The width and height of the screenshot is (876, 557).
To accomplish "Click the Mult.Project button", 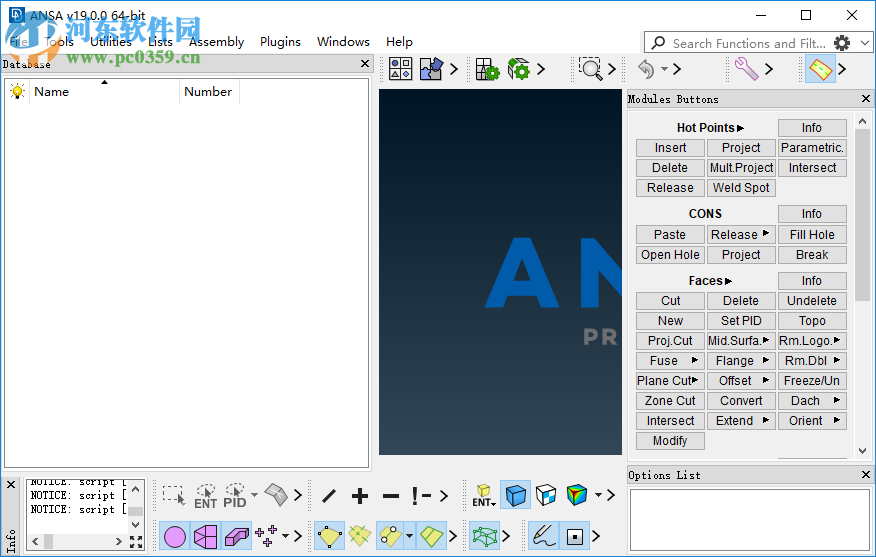I will coord(741,168).
